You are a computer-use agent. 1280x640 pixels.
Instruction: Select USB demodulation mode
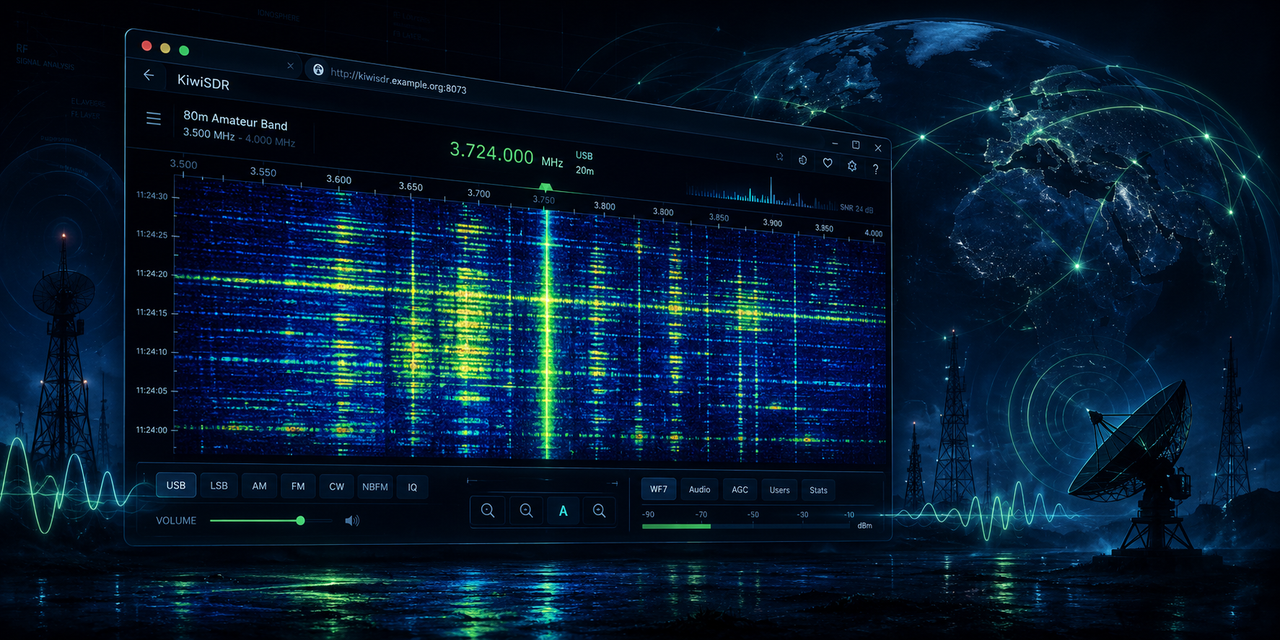tap(176, 486)
